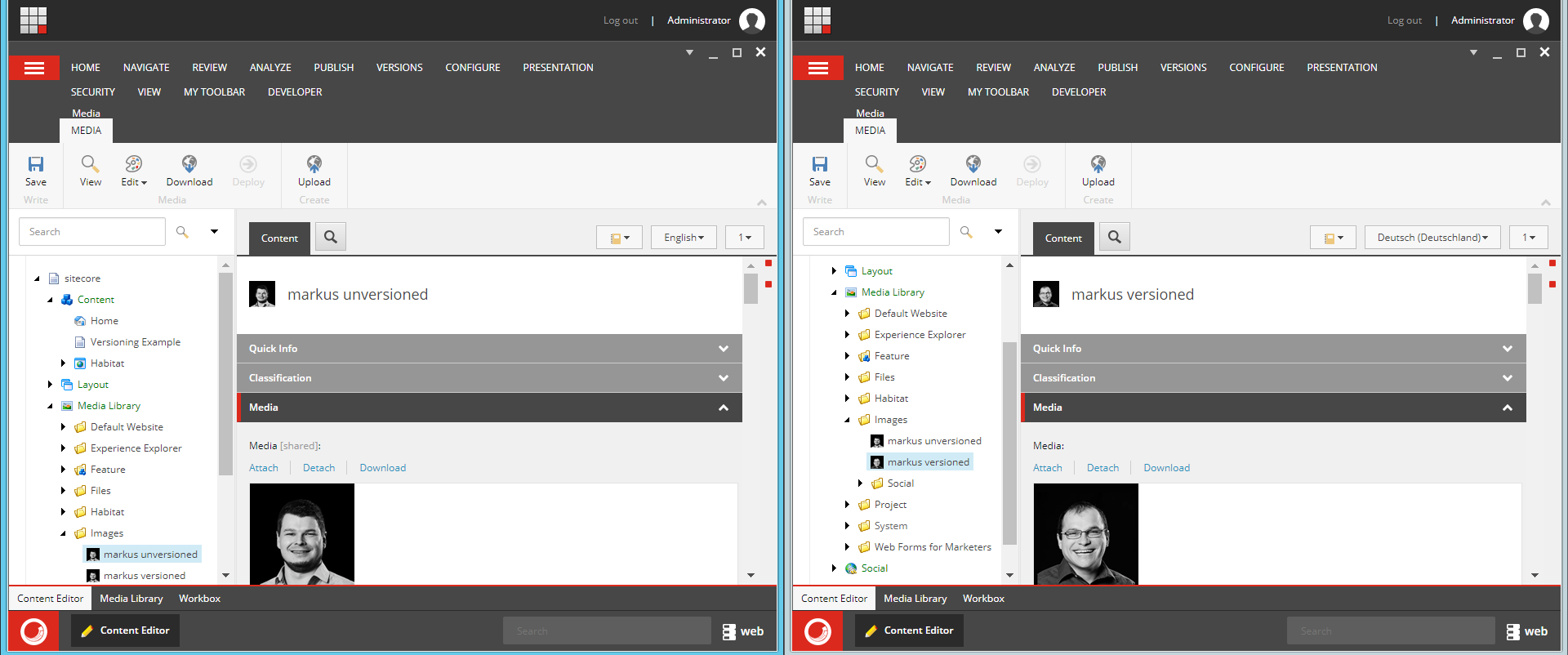Click database icon beside web in right window
Screen dimensions: 1568x655
pyautogui.click(x=1513, y=631)
